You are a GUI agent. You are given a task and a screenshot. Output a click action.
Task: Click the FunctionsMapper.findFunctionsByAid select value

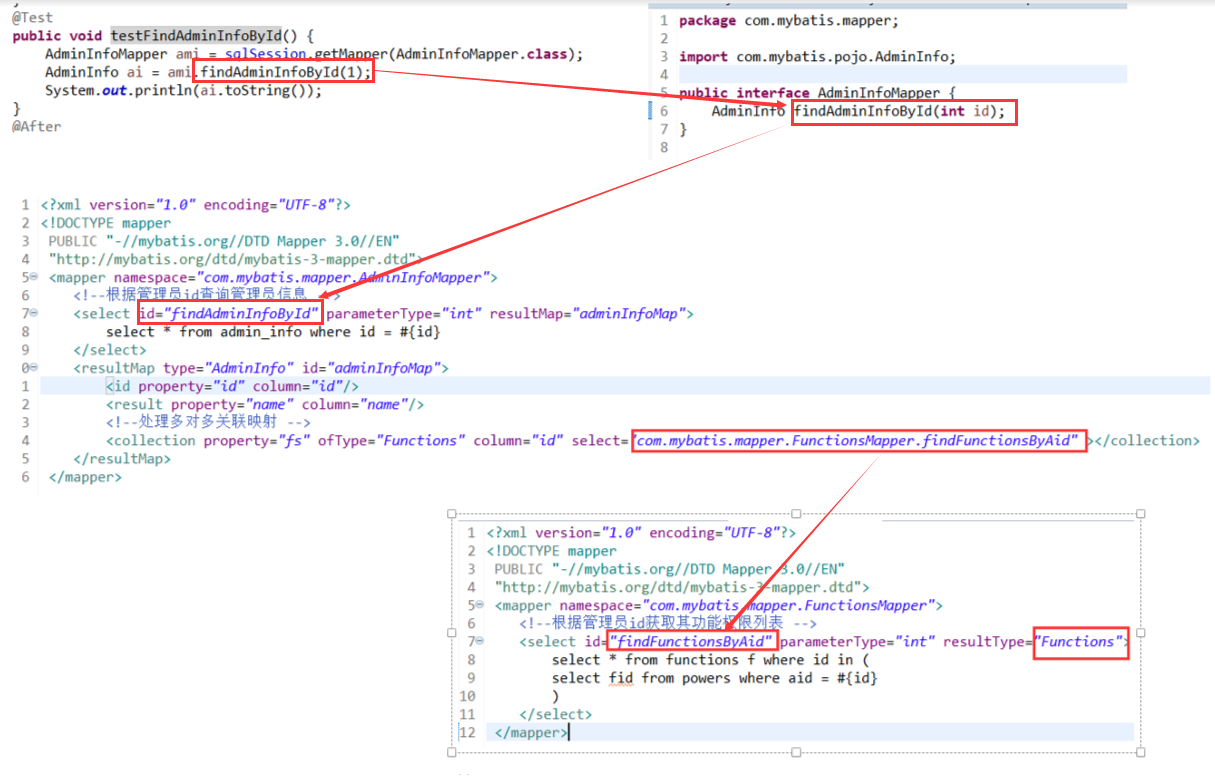tap(858, 440)
